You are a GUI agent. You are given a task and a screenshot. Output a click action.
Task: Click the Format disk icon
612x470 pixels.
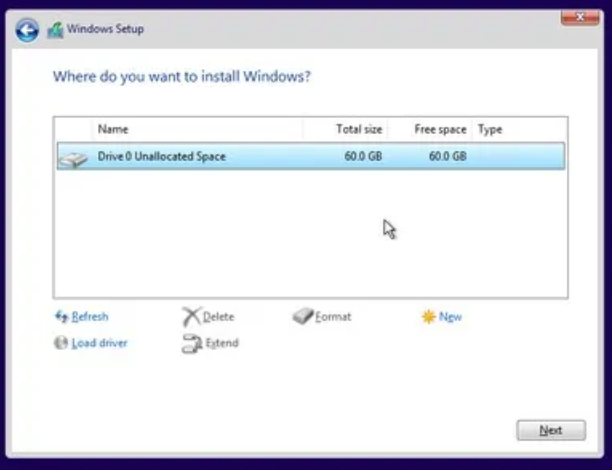tap(303, 316)
